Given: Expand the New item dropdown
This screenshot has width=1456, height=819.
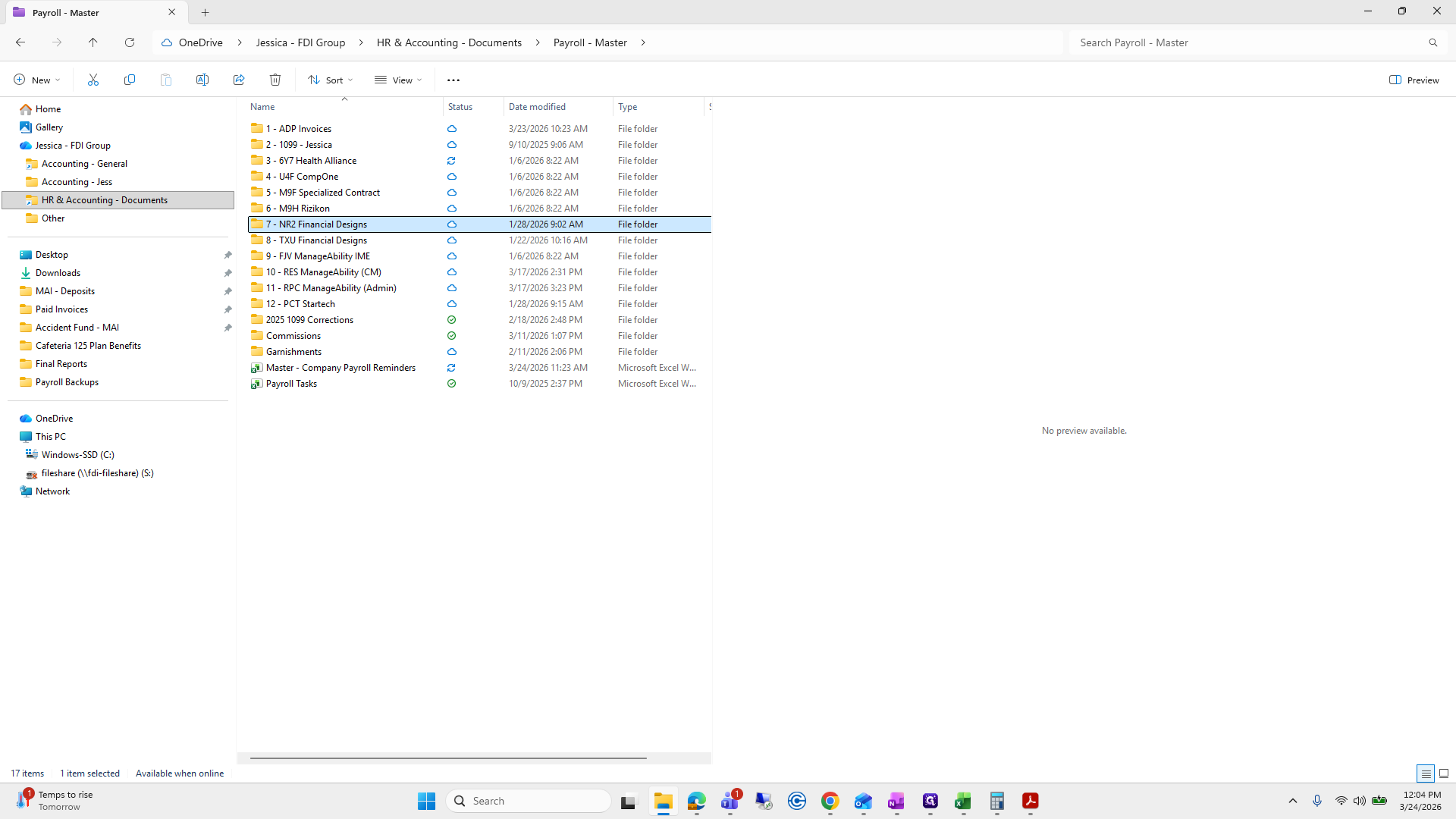Looking at the screenshot, I should pos(36,80).
